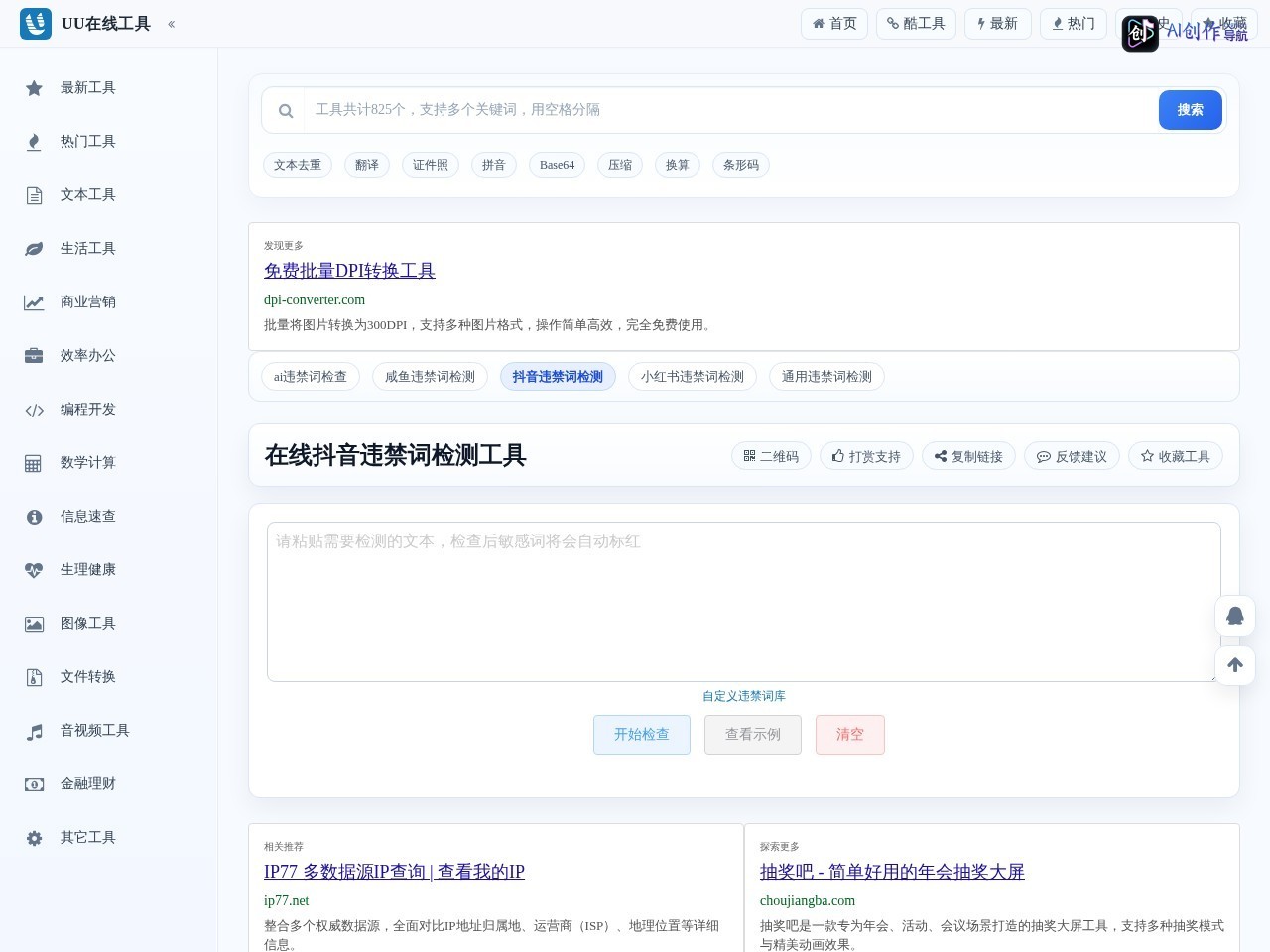The width and height of the screenshot is (1270, 952).
Task: Switch to ai违禁词检查 tab
Action: click(311, 377)
